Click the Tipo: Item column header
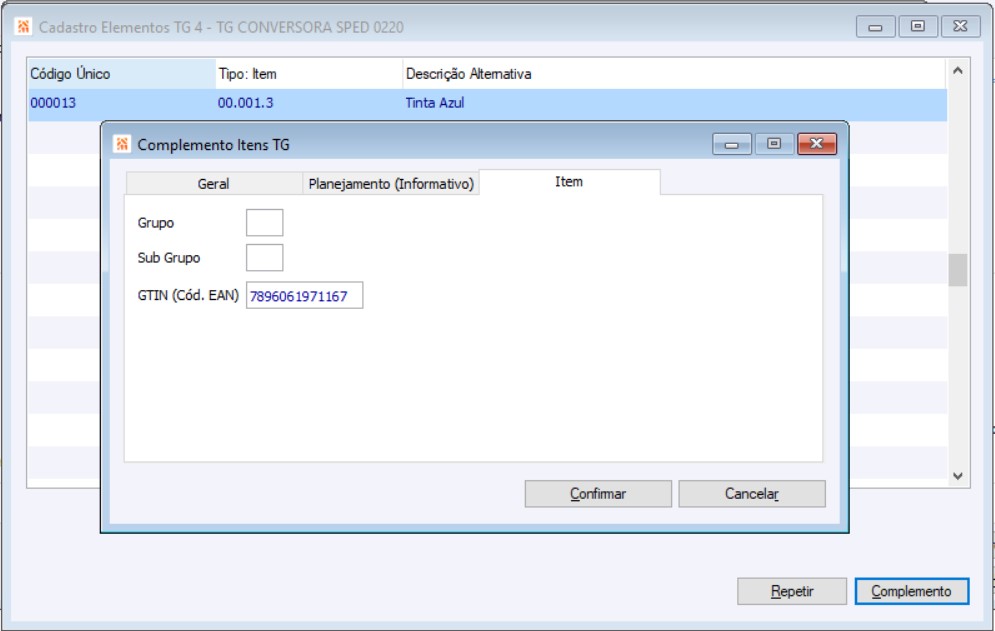 309,74
